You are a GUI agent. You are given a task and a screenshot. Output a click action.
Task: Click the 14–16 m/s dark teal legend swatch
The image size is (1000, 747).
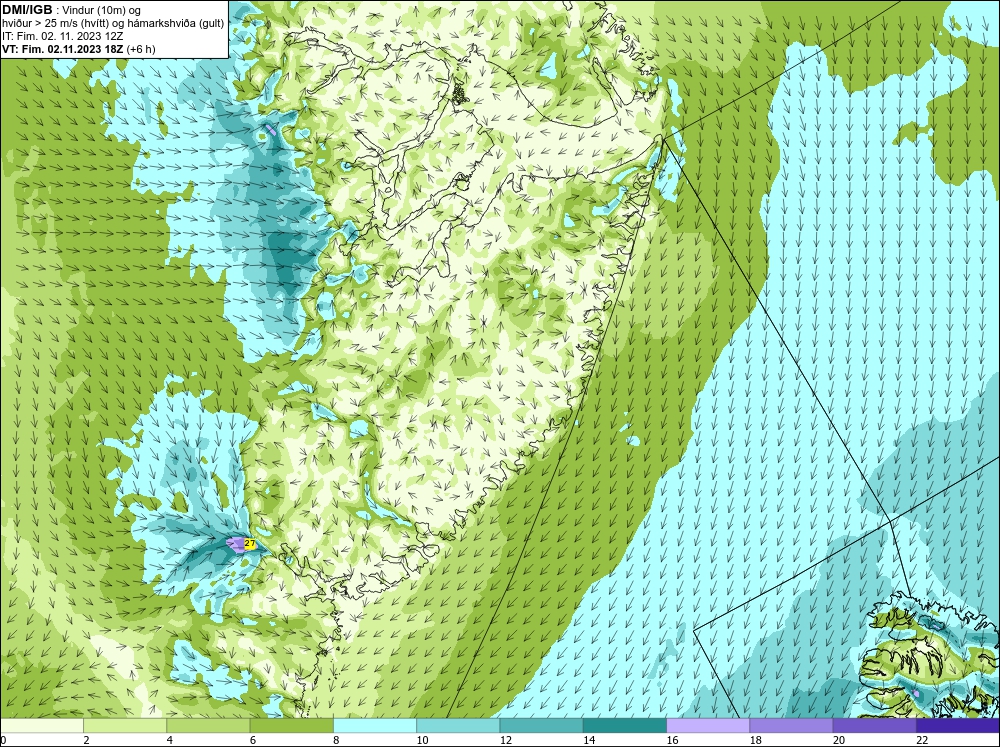(625, 726)
